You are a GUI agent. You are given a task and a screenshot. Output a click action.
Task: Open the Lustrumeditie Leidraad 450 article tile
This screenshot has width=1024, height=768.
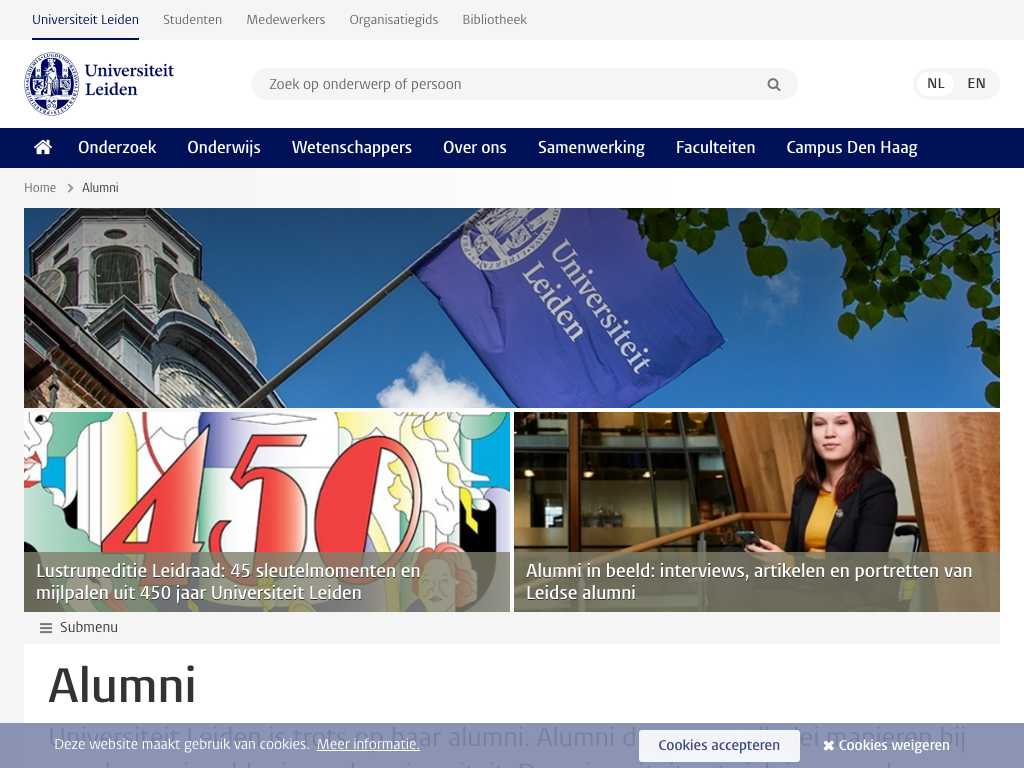[267, 511]
